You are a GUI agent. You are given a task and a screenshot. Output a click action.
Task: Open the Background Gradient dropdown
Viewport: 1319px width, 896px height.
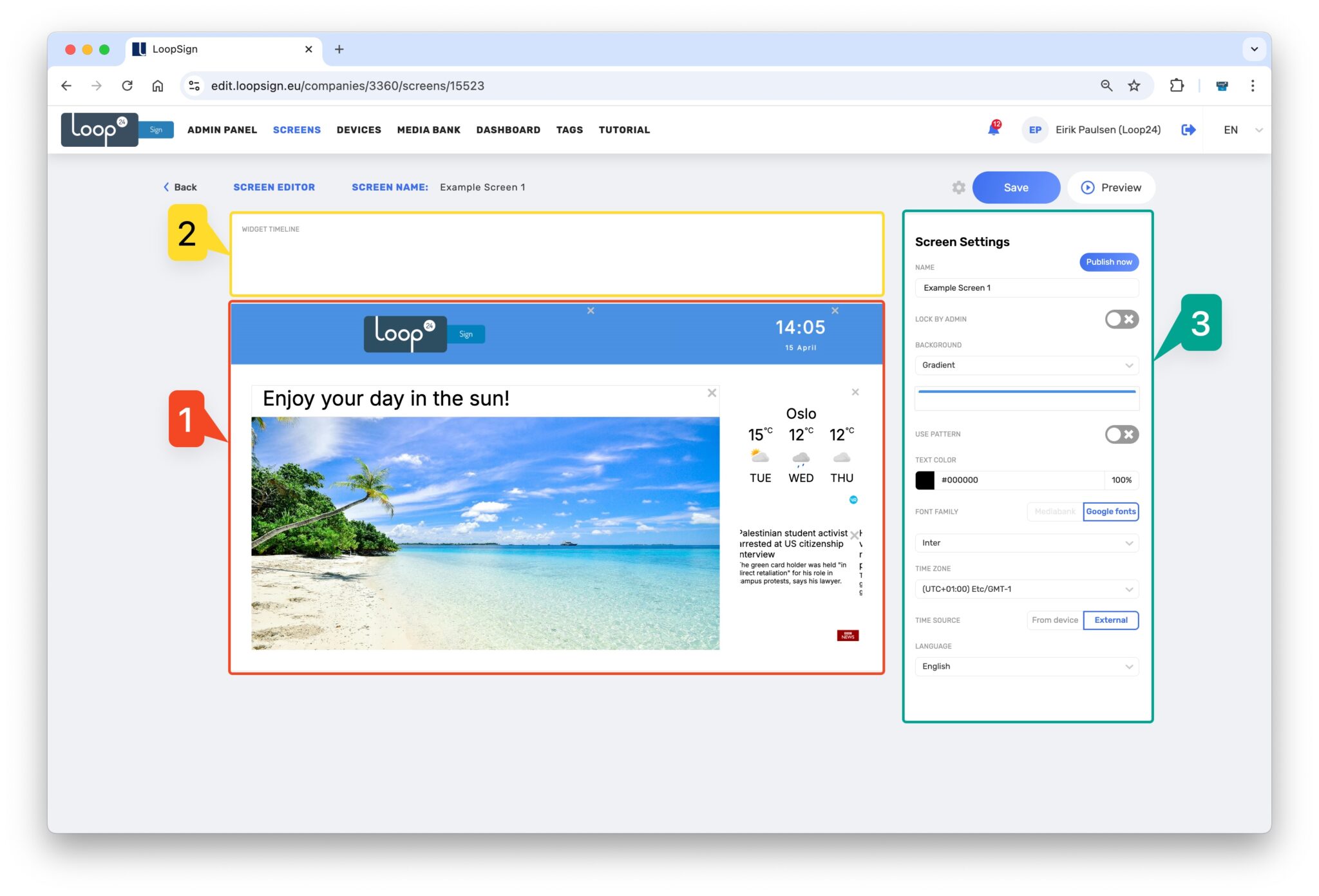click(1027, 365)
